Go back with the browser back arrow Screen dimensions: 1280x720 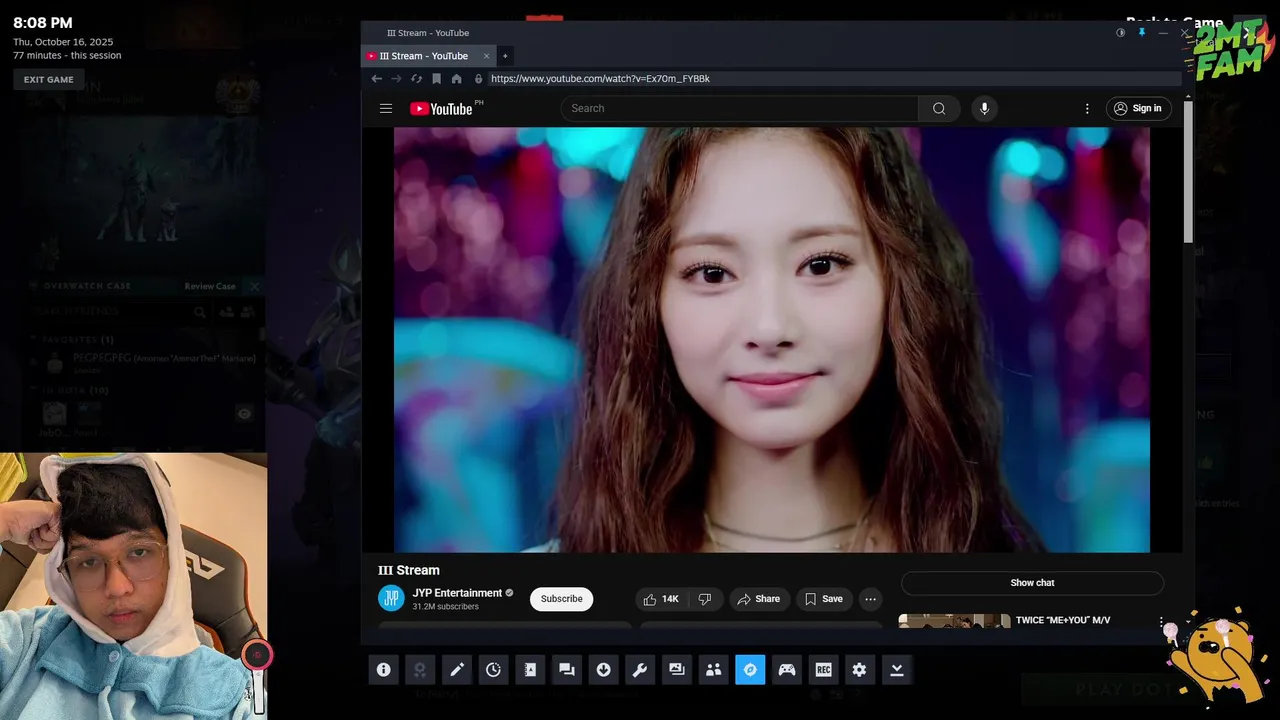point(376,79)
